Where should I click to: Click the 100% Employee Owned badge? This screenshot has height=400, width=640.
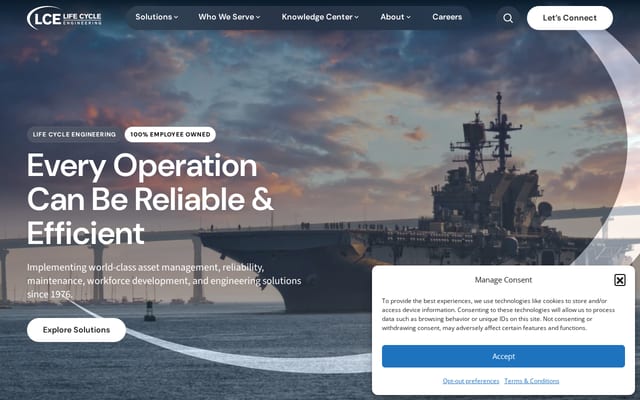tap(170, 134)
